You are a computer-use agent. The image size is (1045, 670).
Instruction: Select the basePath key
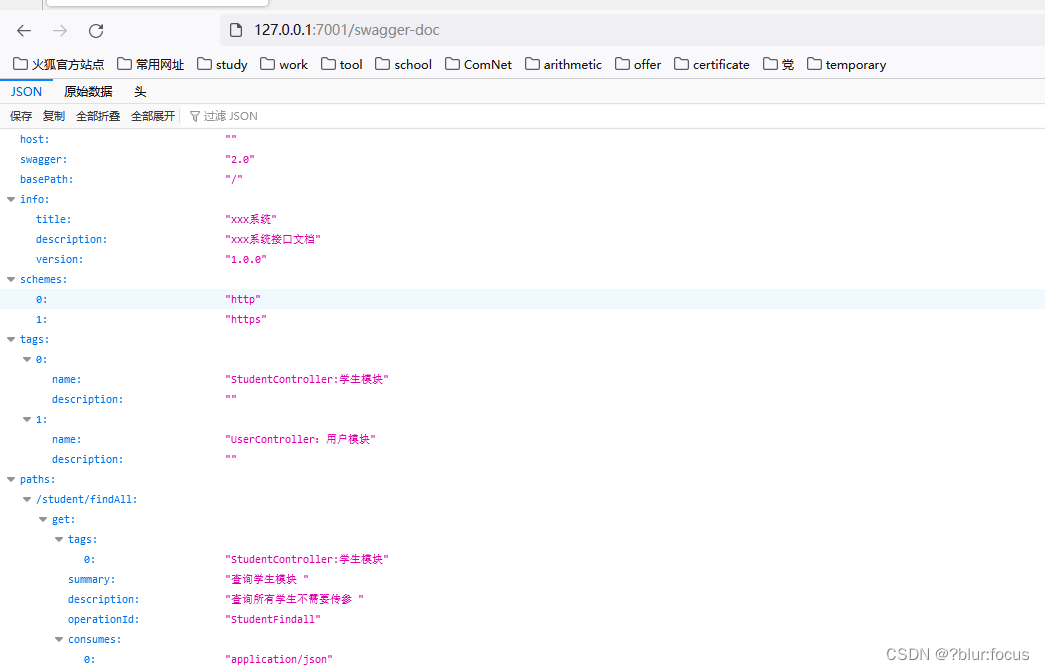(47, 179)
